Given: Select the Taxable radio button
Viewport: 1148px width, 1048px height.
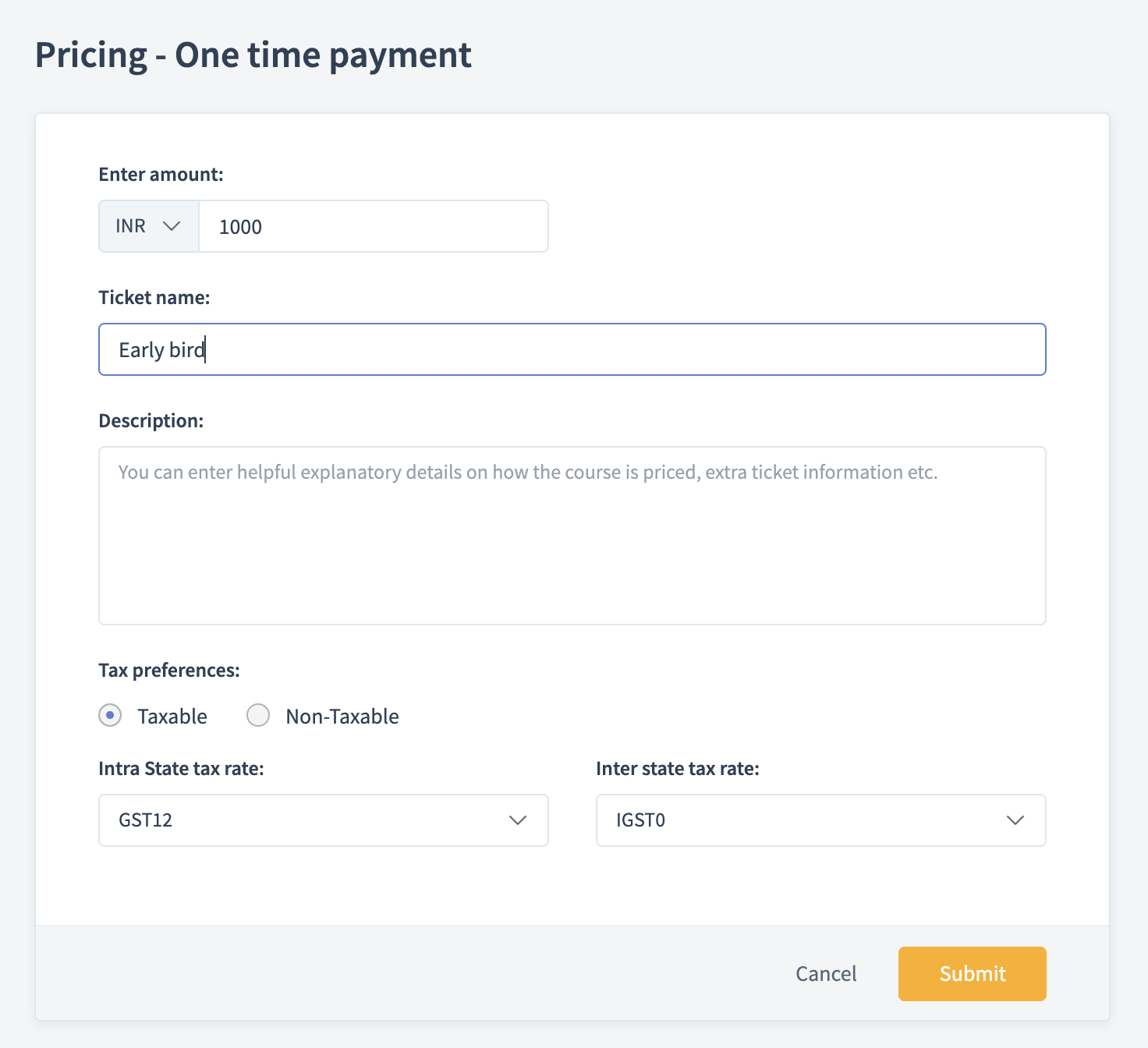Looking at the screenshot, I should (x=110, y=715).
